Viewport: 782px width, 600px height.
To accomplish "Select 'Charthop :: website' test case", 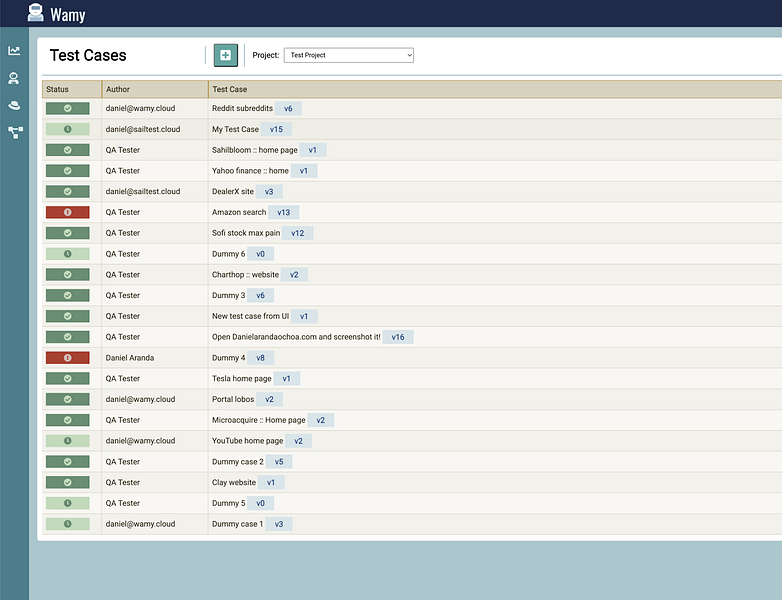I will [x=245, y=275].
